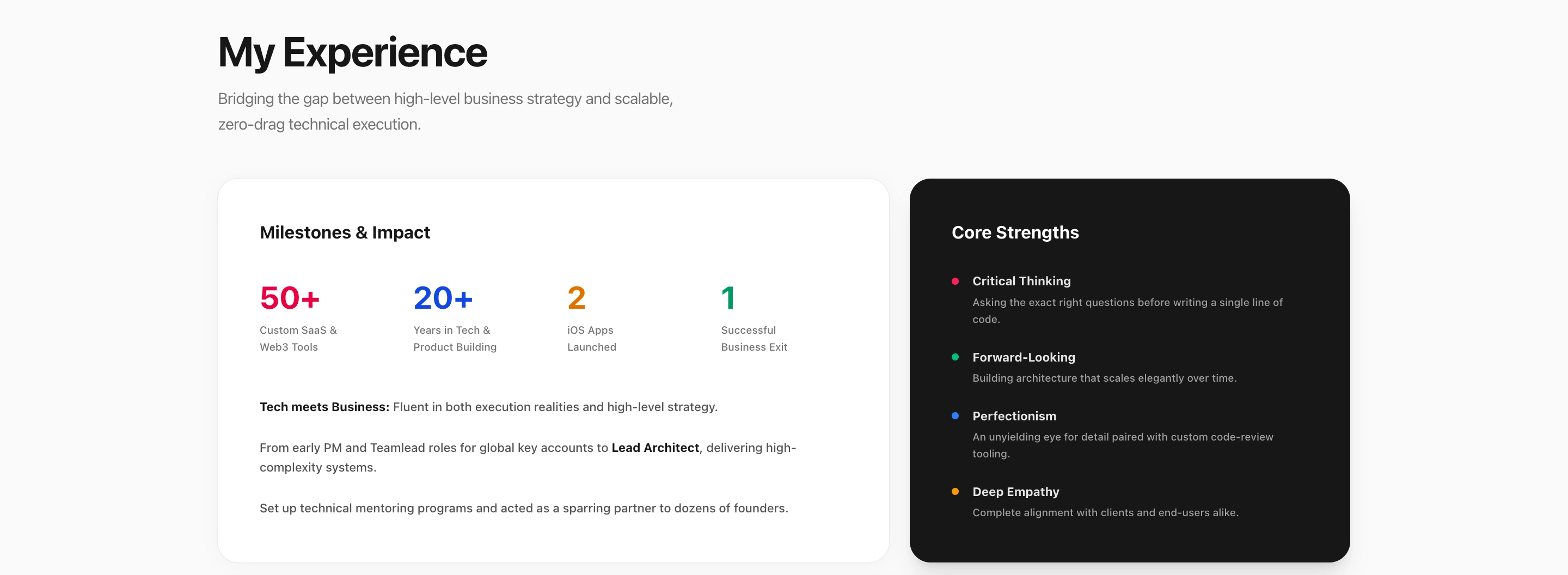Click the red 50+ statistic
Viewport: 1568px width, 575px height.
(290, 298)
